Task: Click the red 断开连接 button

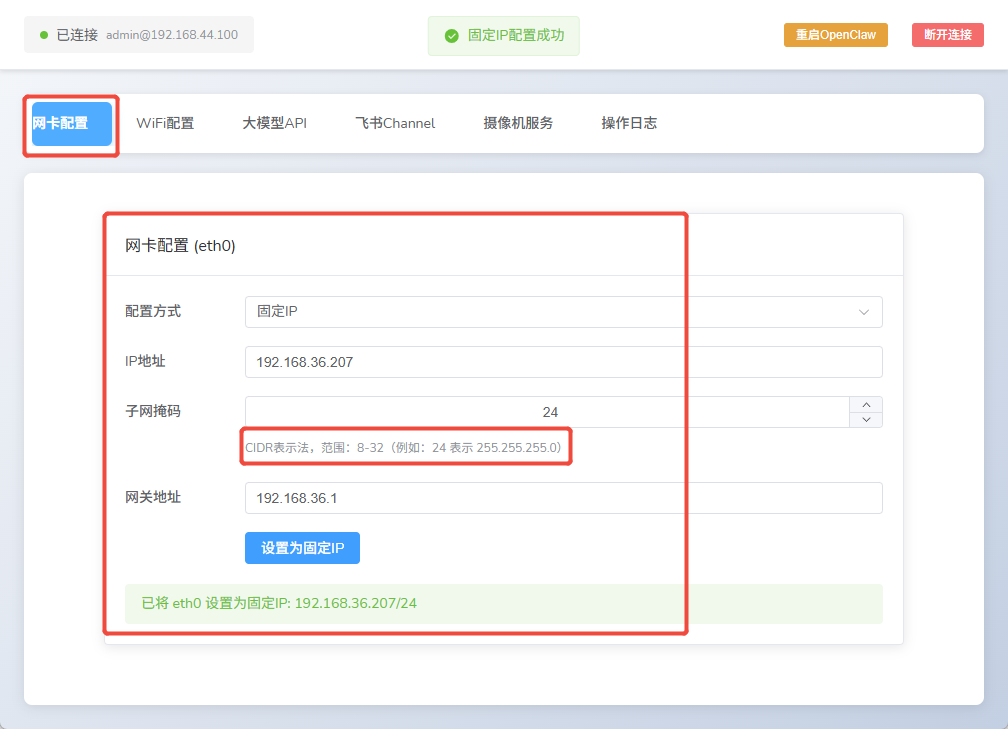Action: 947,35
